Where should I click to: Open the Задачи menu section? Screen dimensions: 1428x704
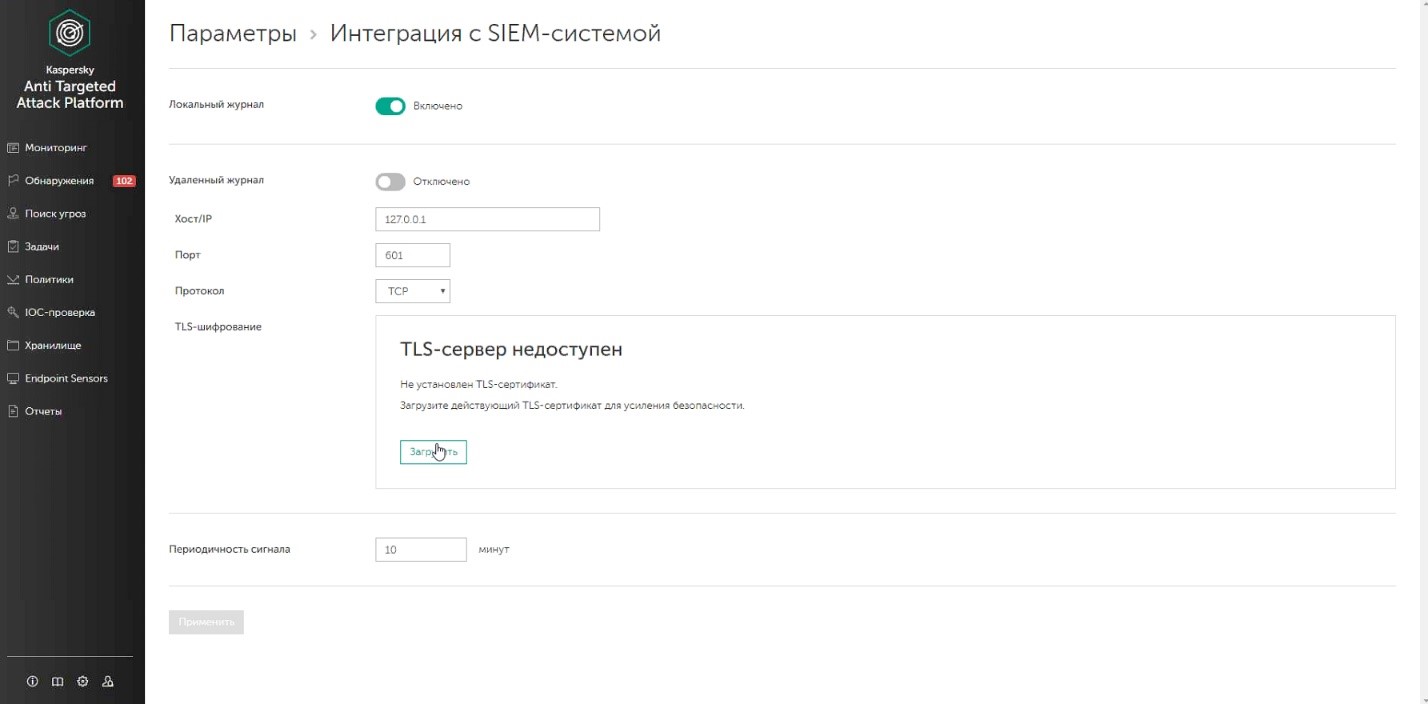tap(42, 247)
